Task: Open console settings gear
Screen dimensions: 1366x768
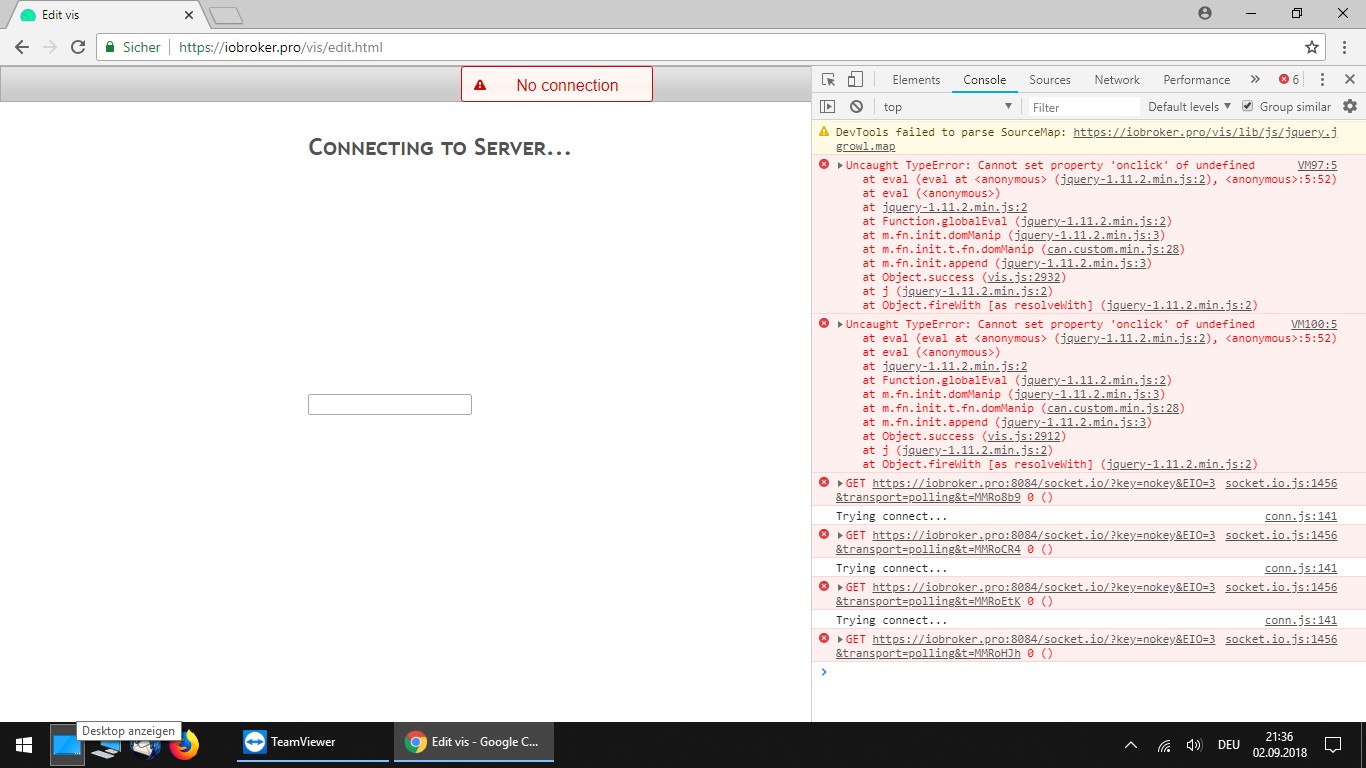Action: tap(1350, 107)
